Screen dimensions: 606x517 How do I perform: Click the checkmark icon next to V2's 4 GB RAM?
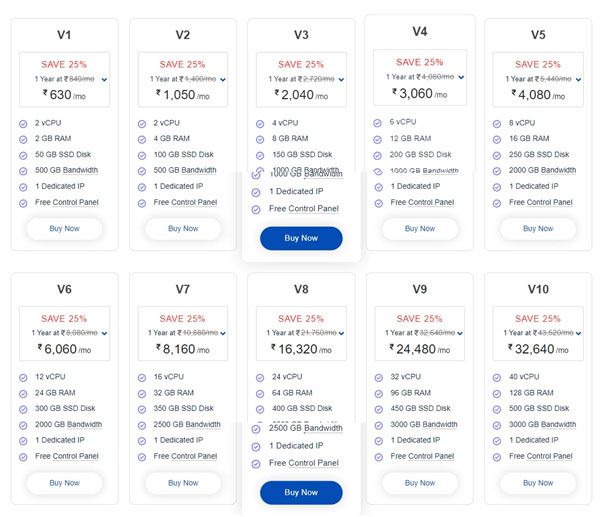coord(142,139)
